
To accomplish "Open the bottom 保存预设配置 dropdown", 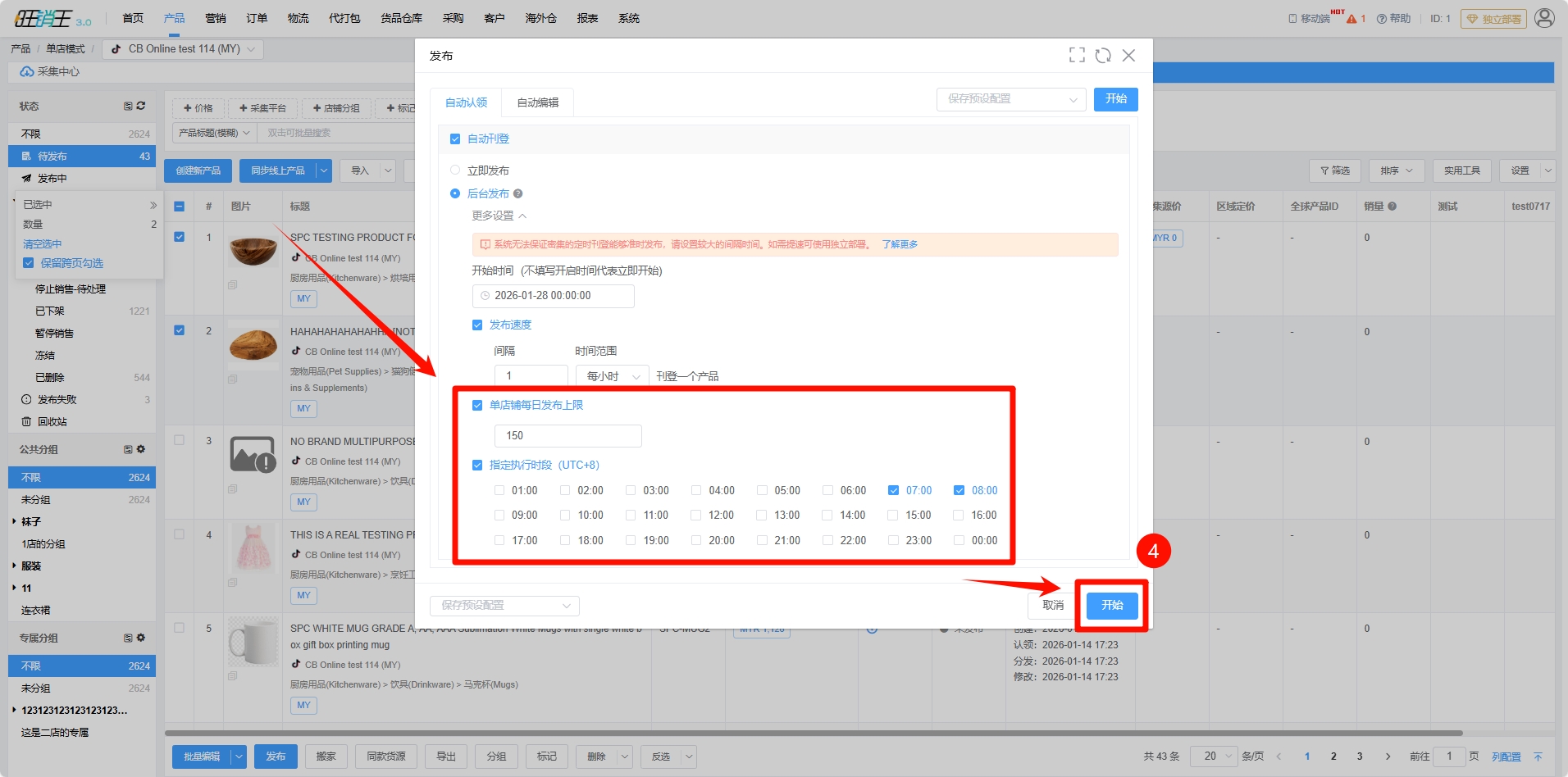I will (504, 606).
